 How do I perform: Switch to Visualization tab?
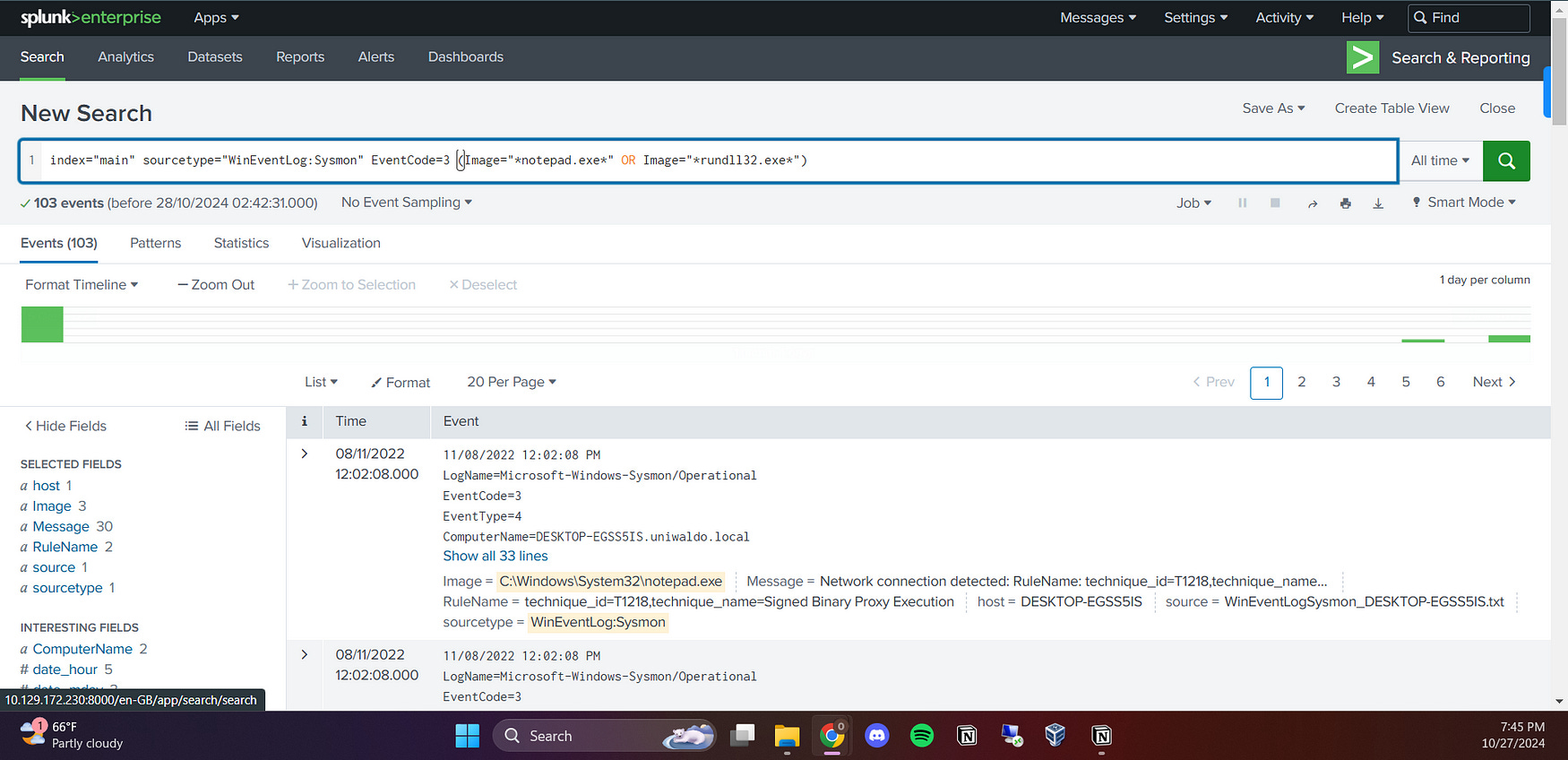click(x=341, y=243)
